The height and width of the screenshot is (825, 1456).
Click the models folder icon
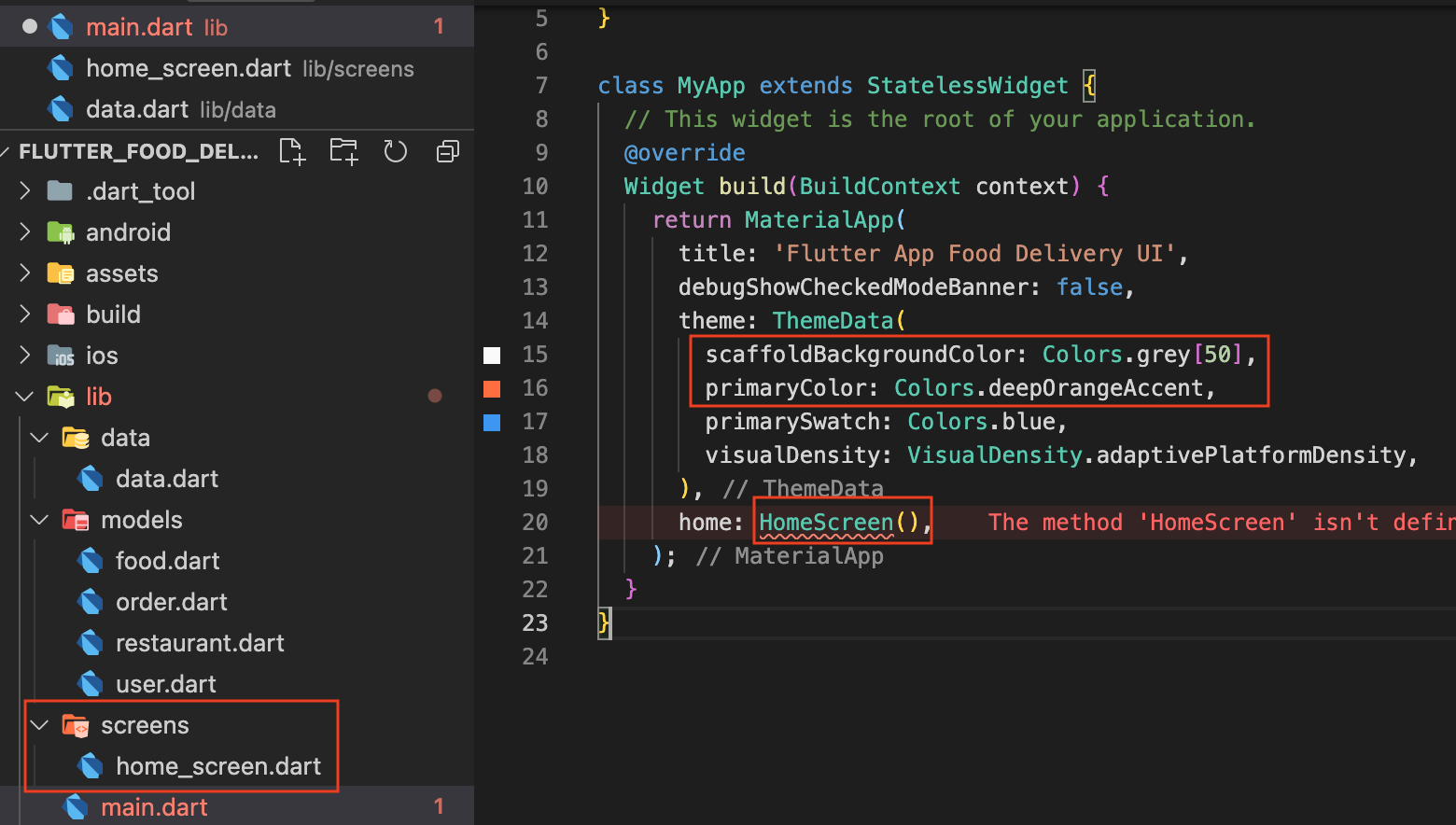click(76, 520)
